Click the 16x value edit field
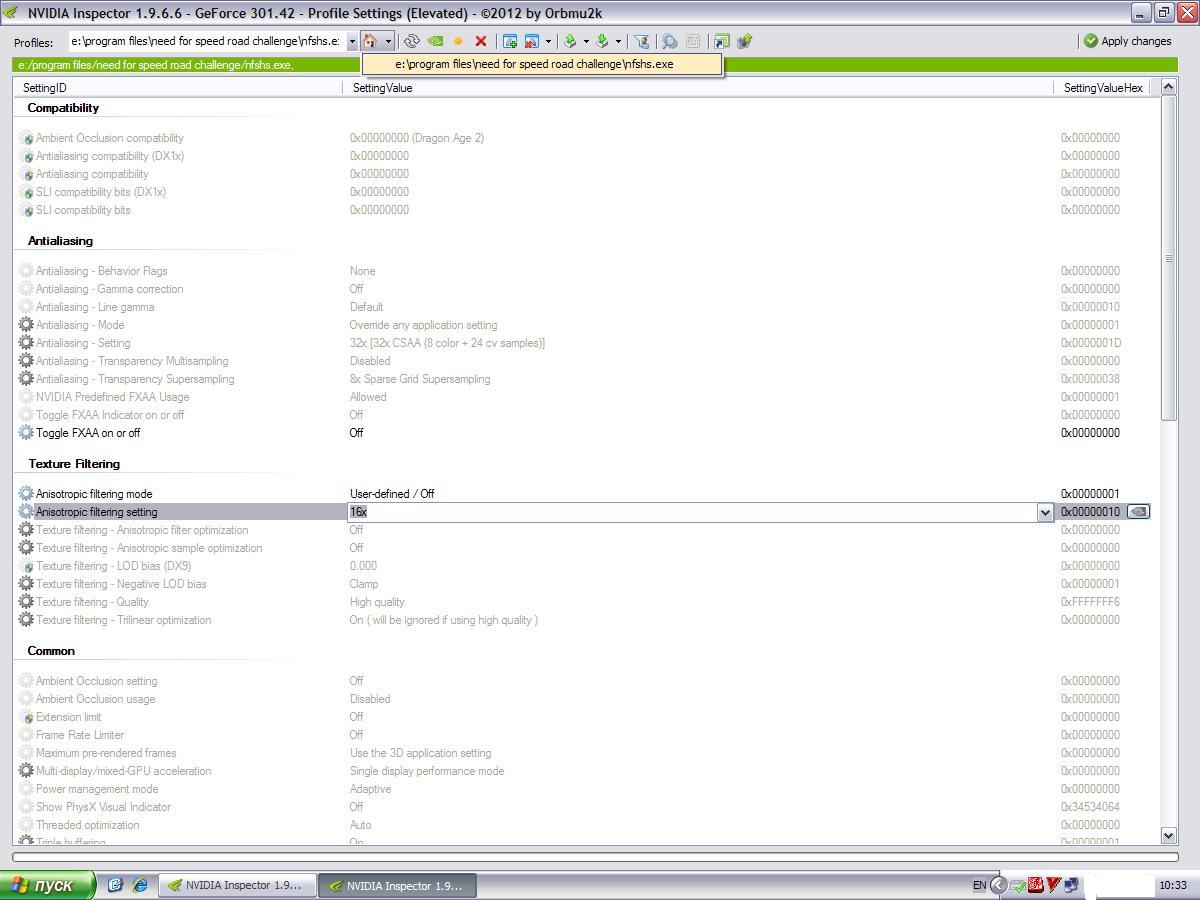 [x=692, y=512]
